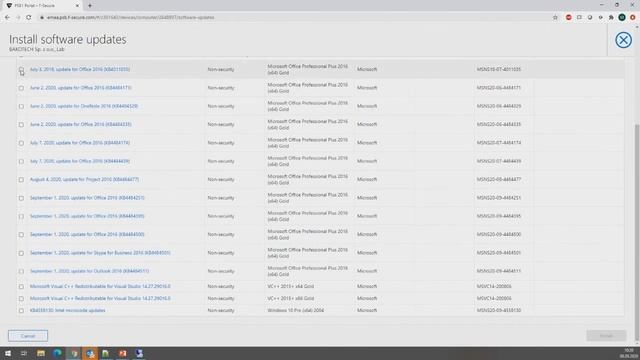The width and height of the screenshot is (640, 360).
Task: Open the Project 2016 update link
Action: 84,180
